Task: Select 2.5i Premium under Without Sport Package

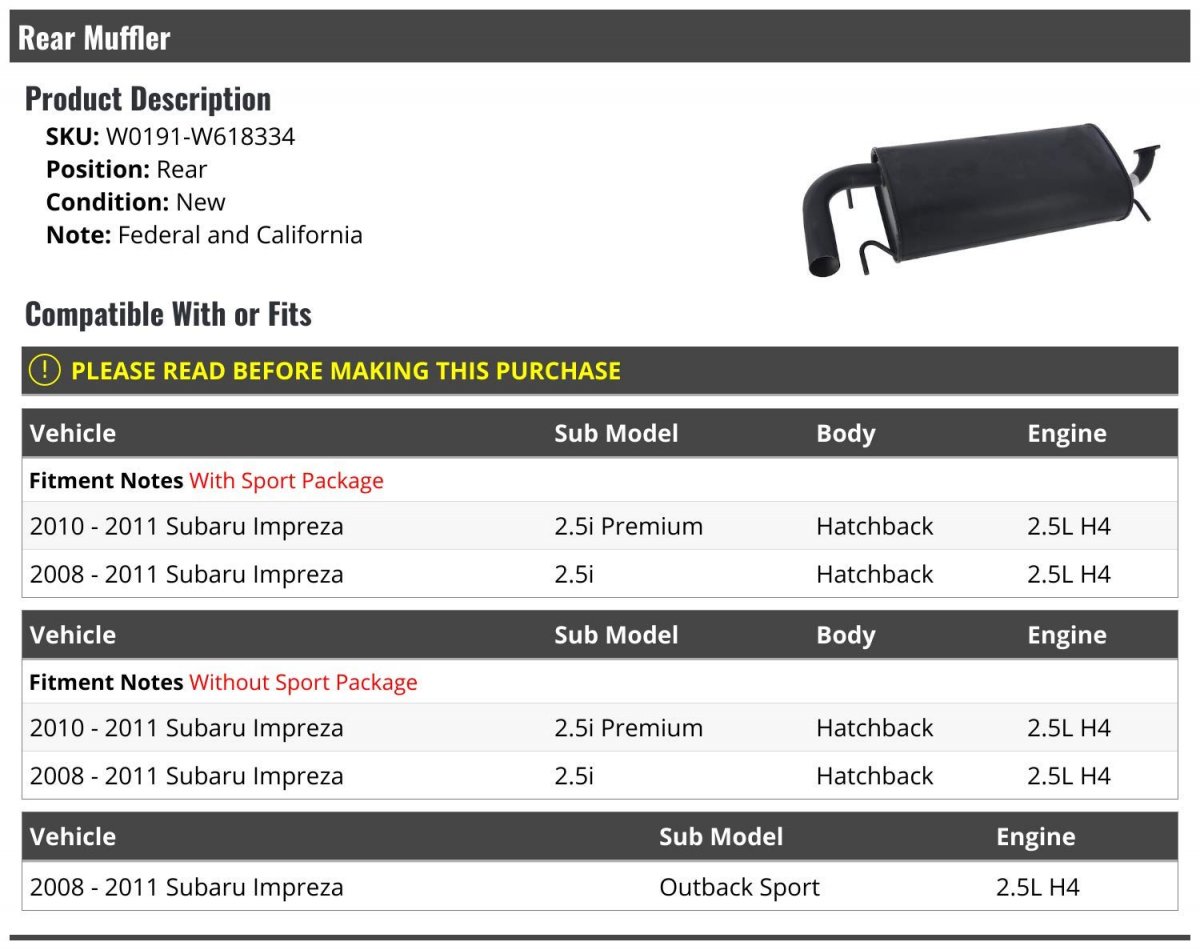Action: (628, 729)
